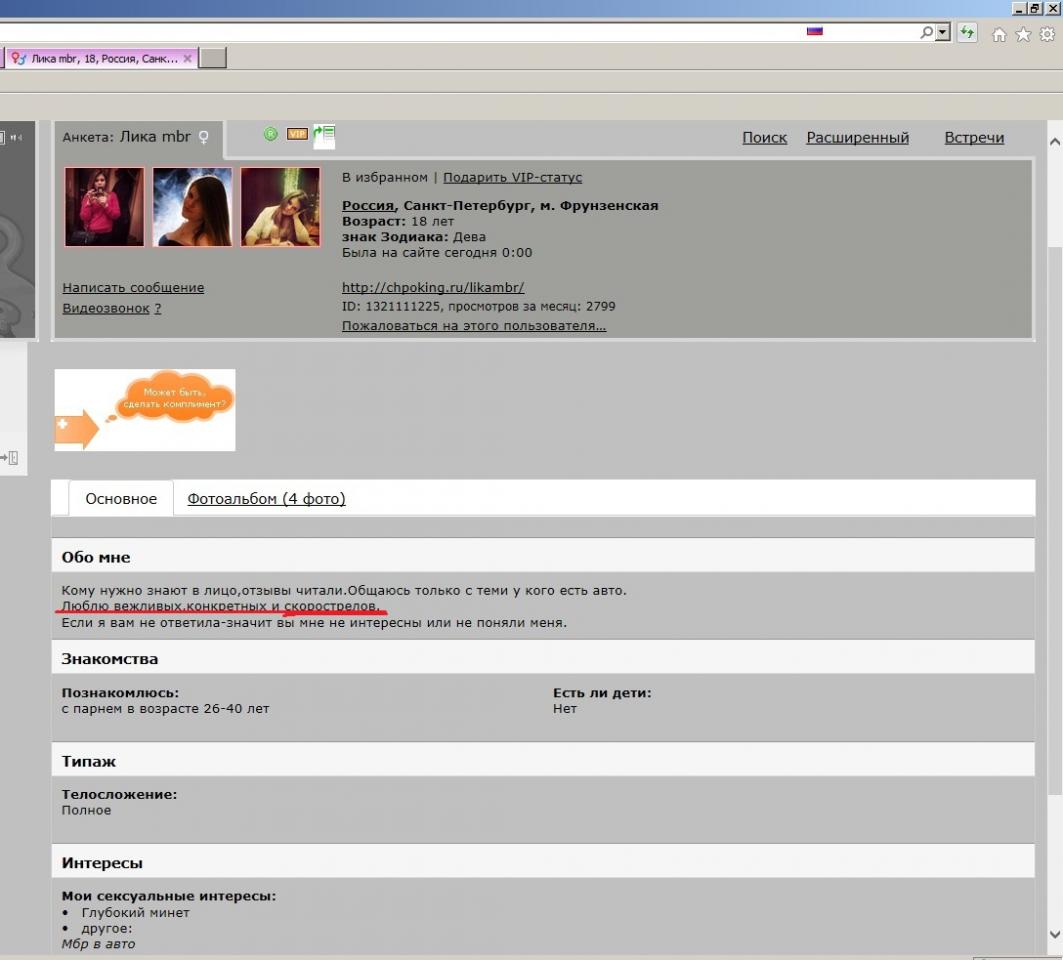The width and height of the screenshot is (1063, 960).
Task: Click the scrollbar down arrow
Action: pos(1053,934)
